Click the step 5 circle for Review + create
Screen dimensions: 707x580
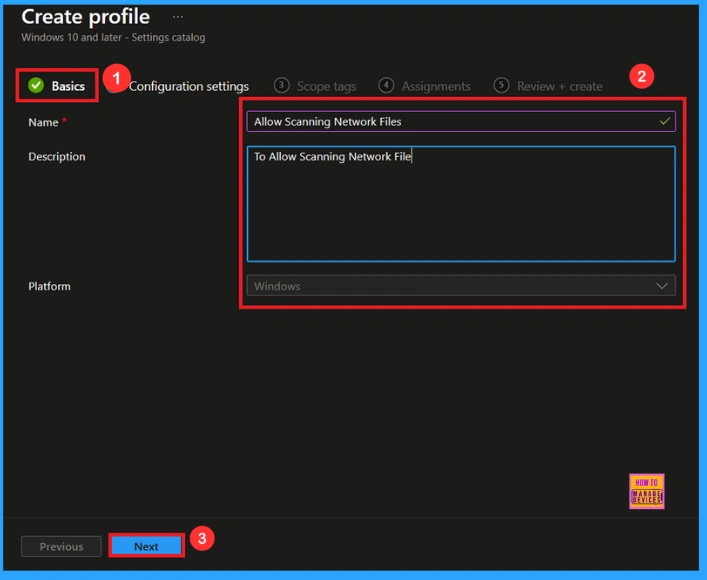coord(502,86)
